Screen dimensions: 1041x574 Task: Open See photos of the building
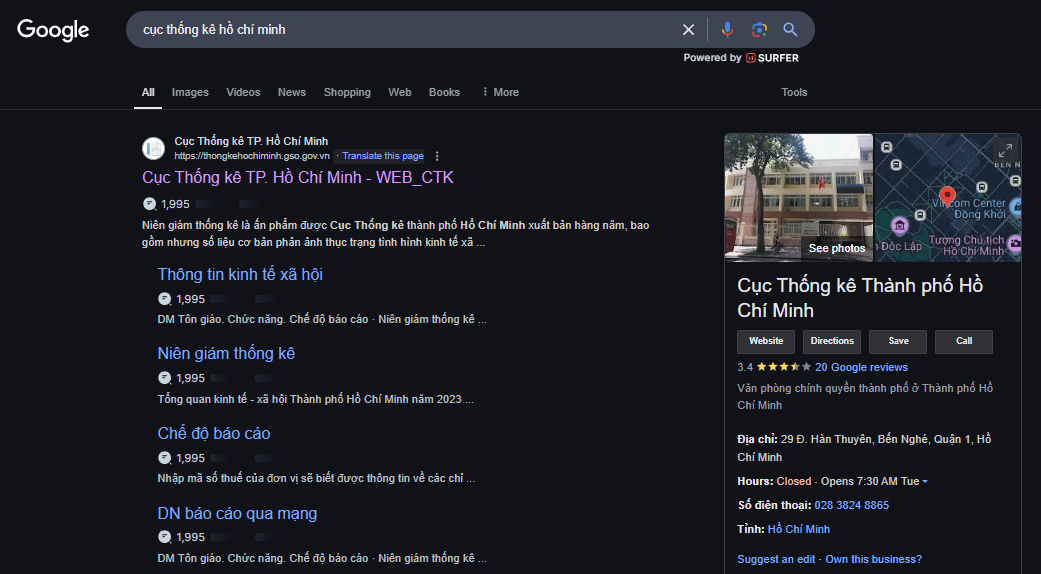pos(837,248)
